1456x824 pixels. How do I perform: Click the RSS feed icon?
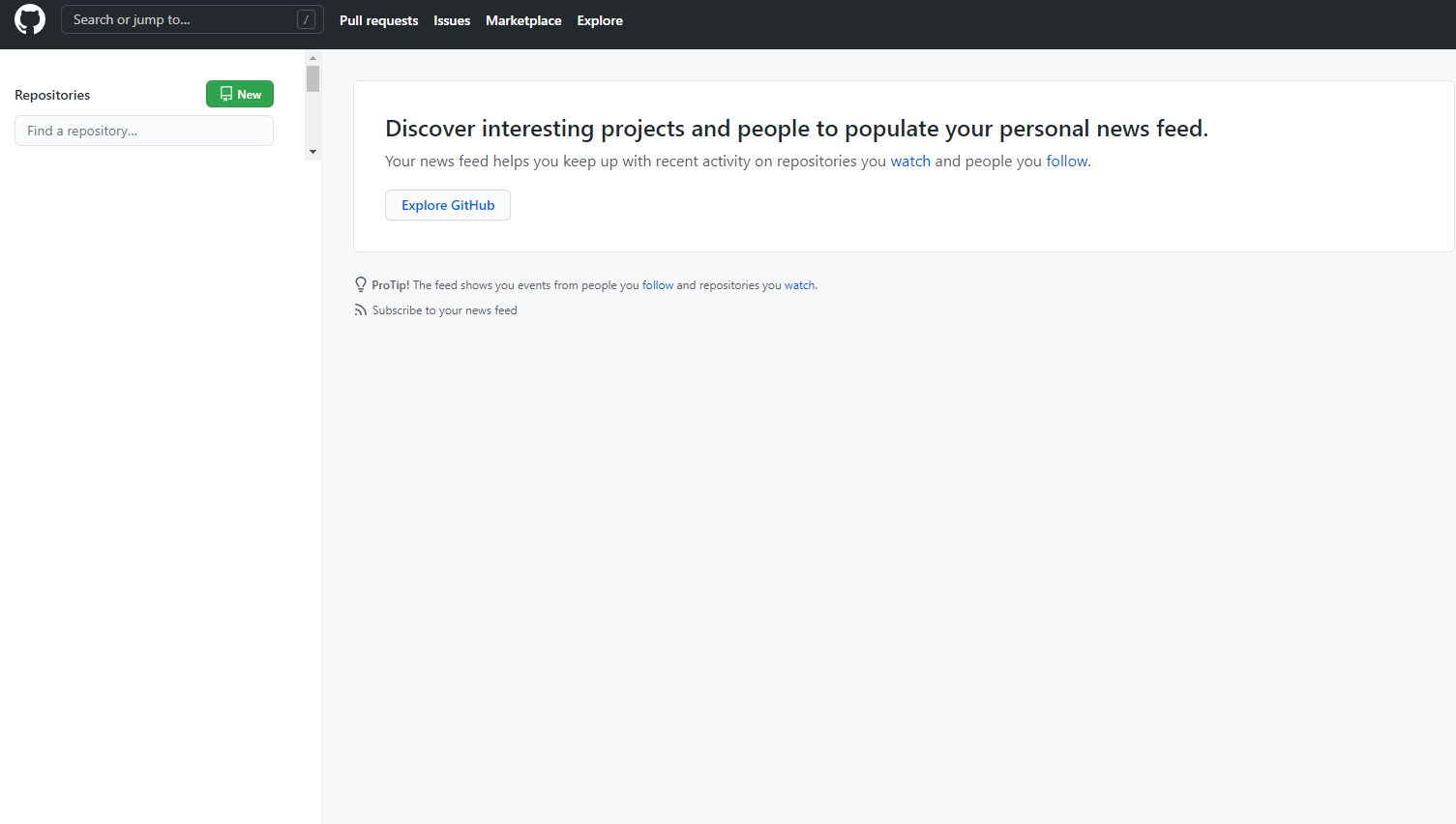pyautogui.click(x=361, y=310)
